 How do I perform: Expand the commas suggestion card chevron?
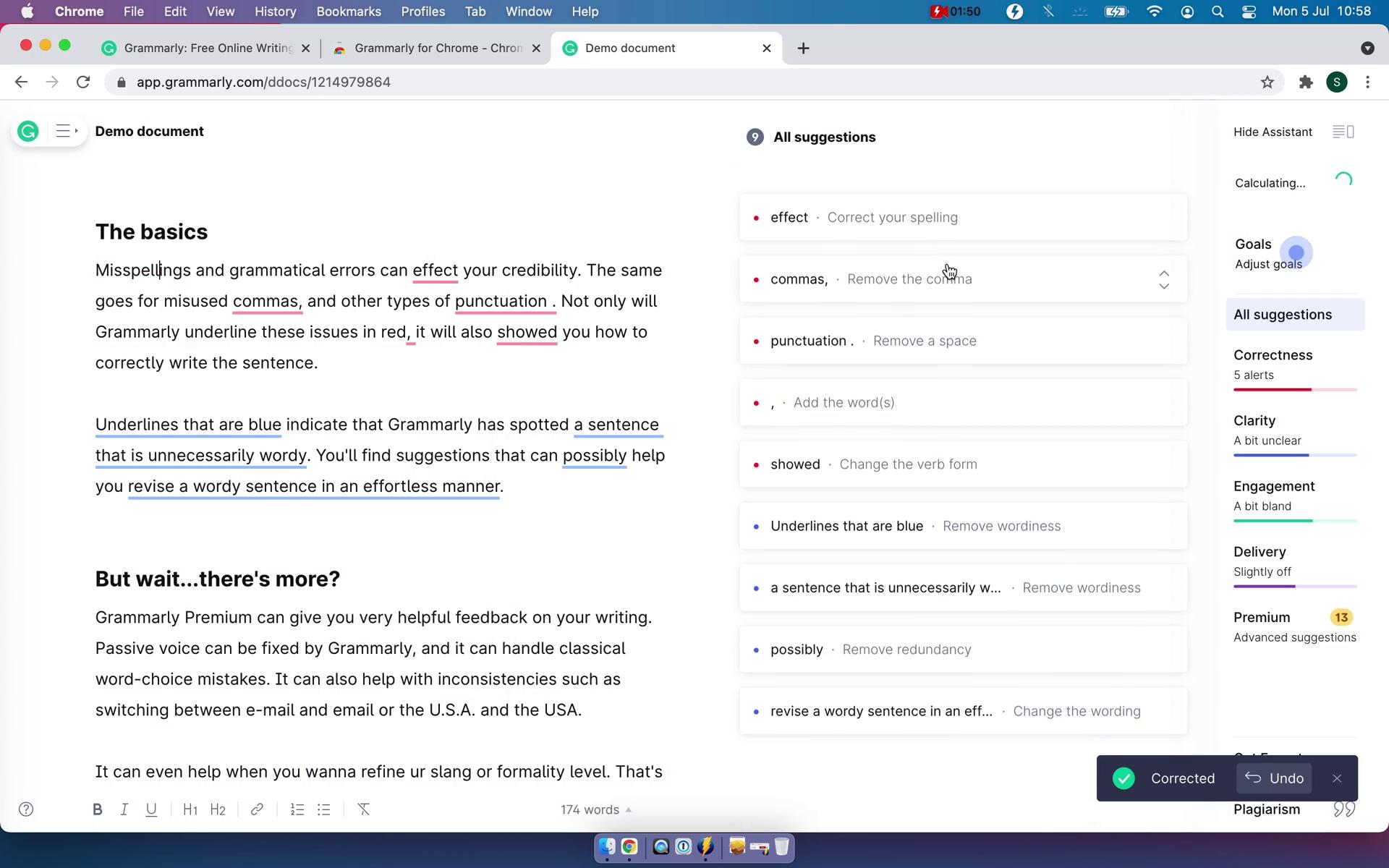click(x=1164, y=280)
